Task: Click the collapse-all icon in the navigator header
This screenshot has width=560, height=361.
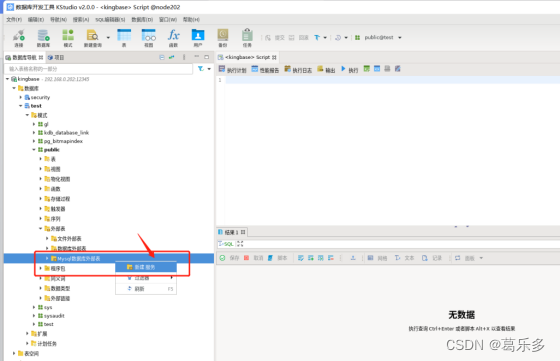Action: coord(162,57)
